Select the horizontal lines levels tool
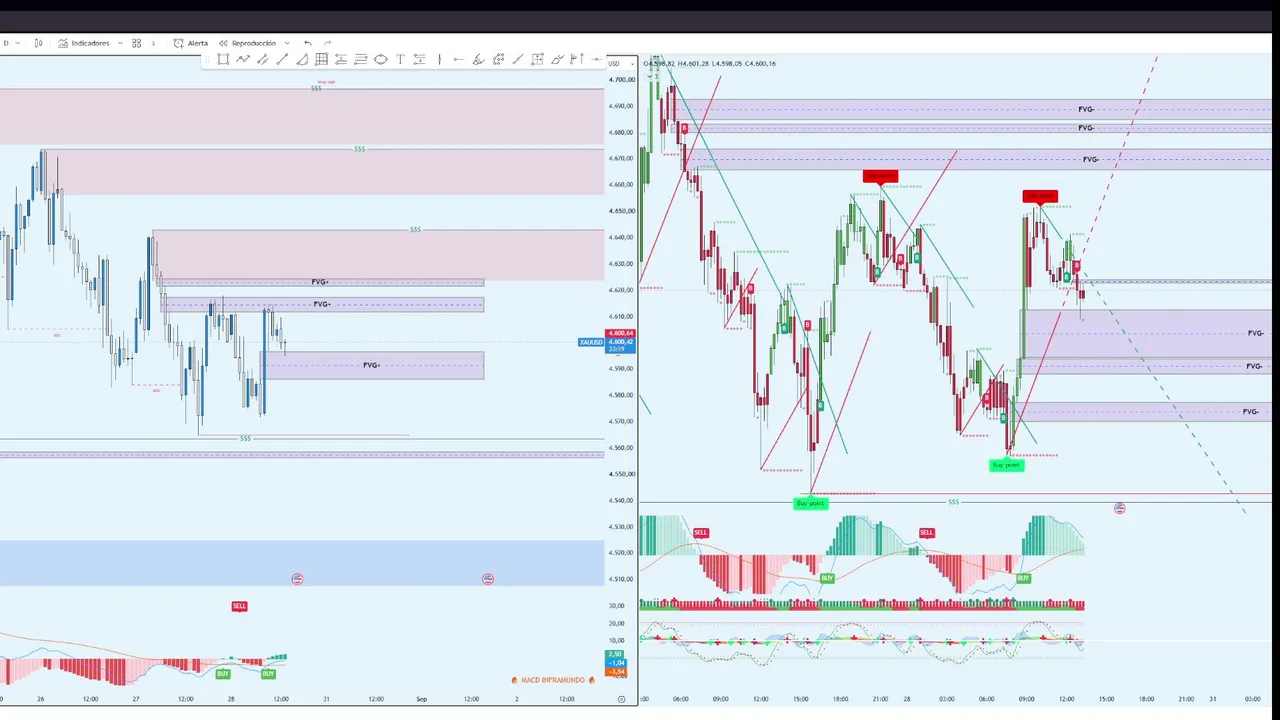The image size is (1280, 720). (361, 59)
